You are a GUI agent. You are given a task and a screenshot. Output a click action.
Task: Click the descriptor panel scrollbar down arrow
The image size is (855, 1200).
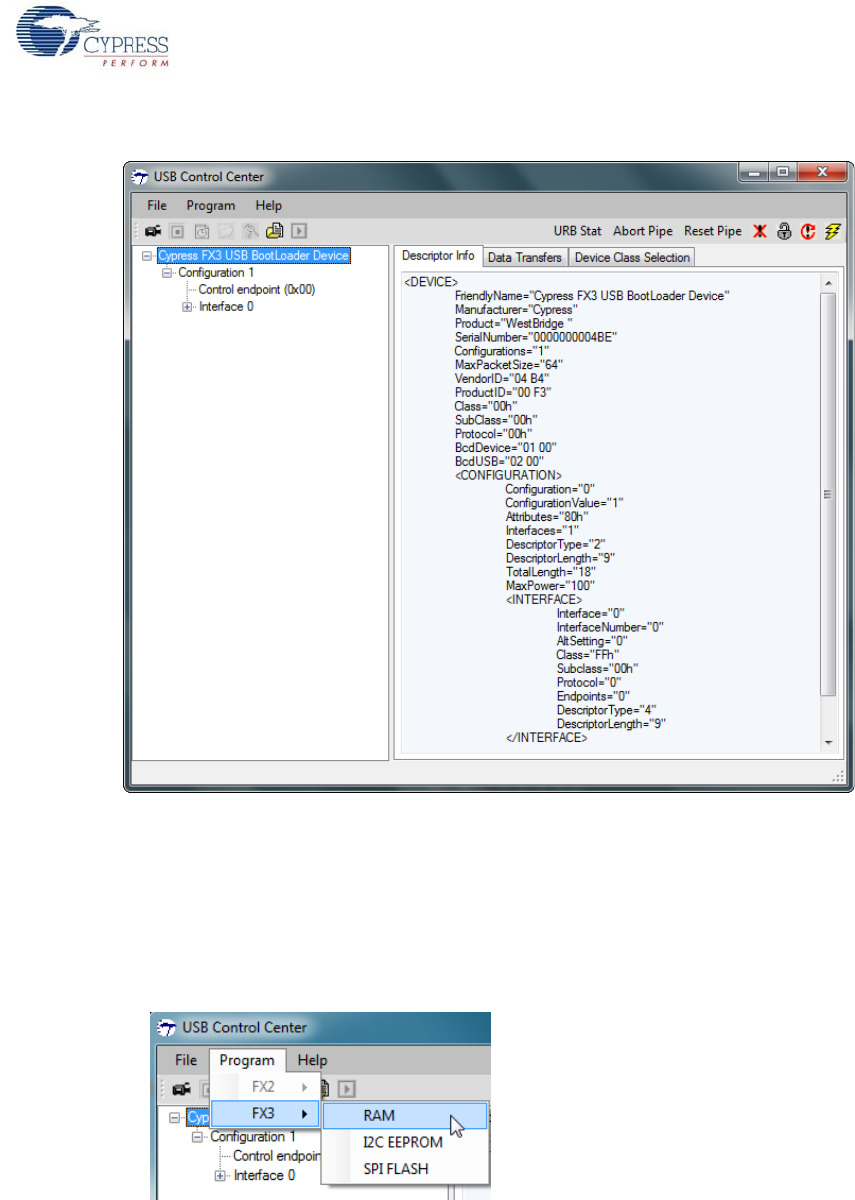(827, 743)
